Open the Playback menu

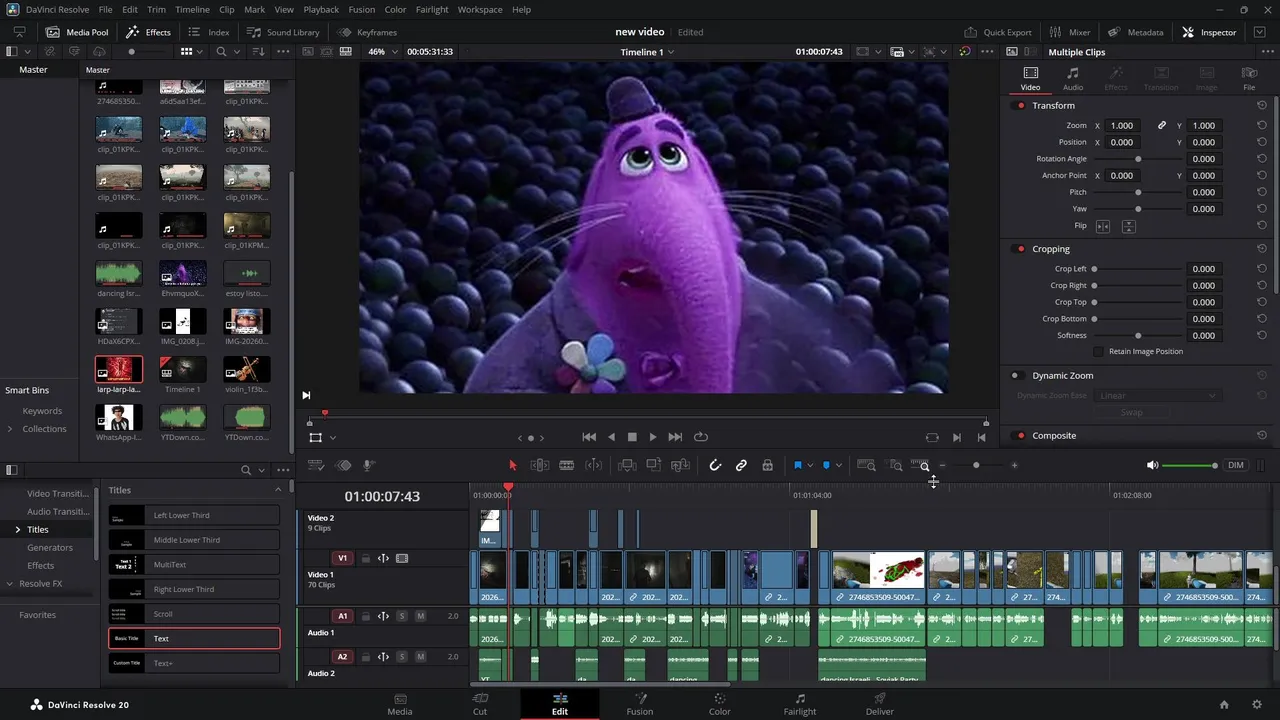(321, 9)
